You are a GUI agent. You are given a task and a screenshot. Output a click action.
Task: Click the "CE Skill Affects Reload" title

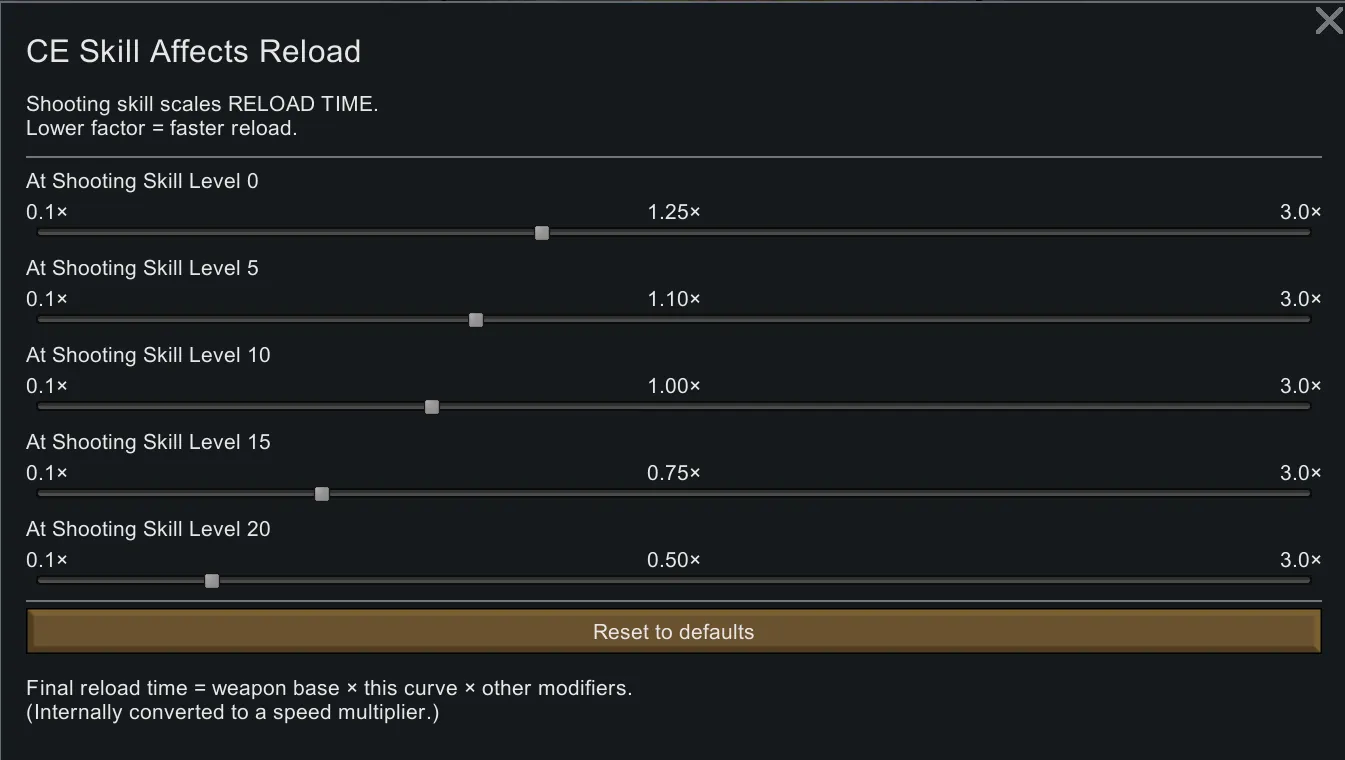click(193, 52)
